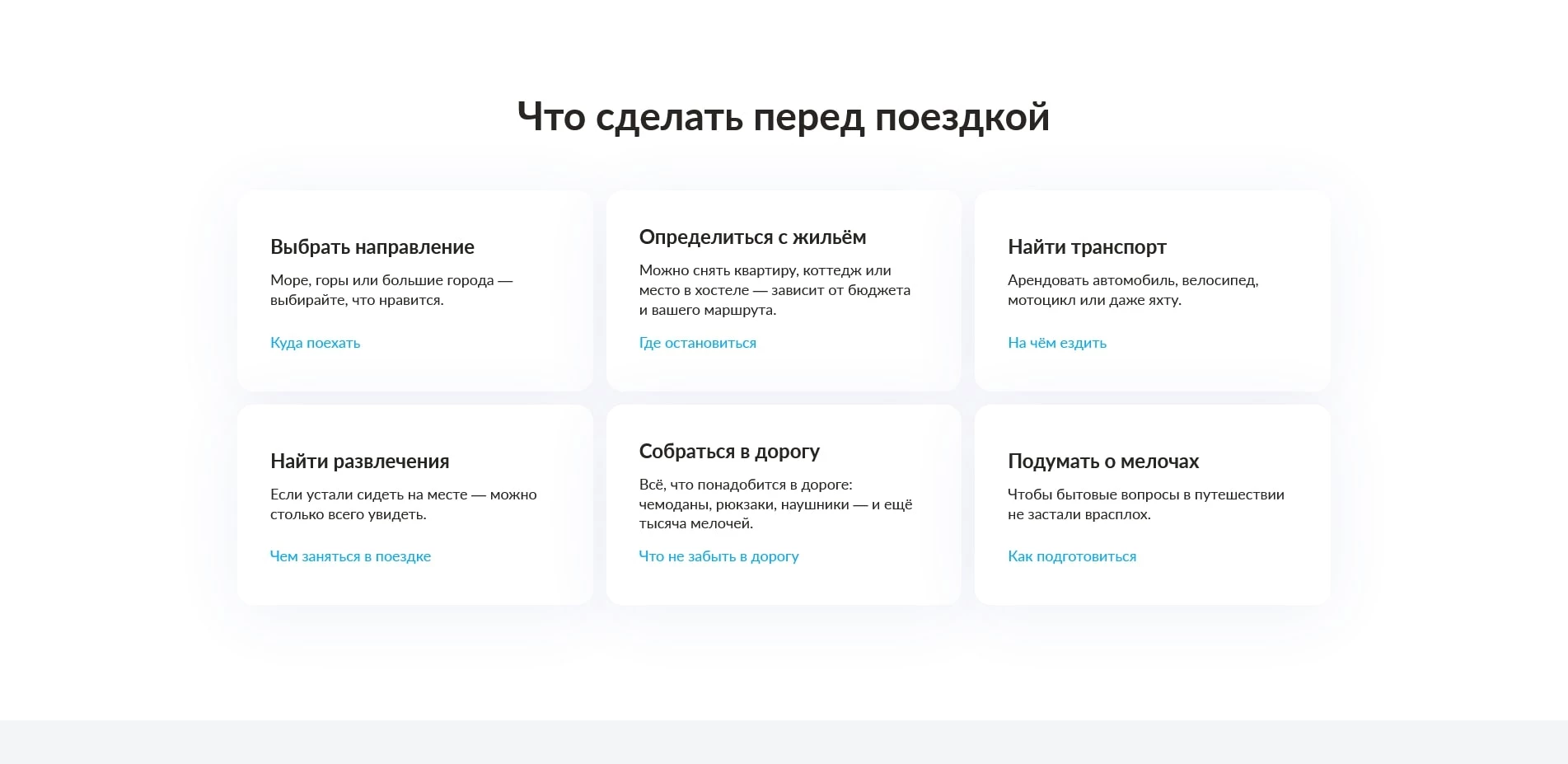The width and height of the screenshot is (1568, 764).
Task: Click text "Чтобы бытовые вопросы в путешествии"
Action: tap(1146, 494)
